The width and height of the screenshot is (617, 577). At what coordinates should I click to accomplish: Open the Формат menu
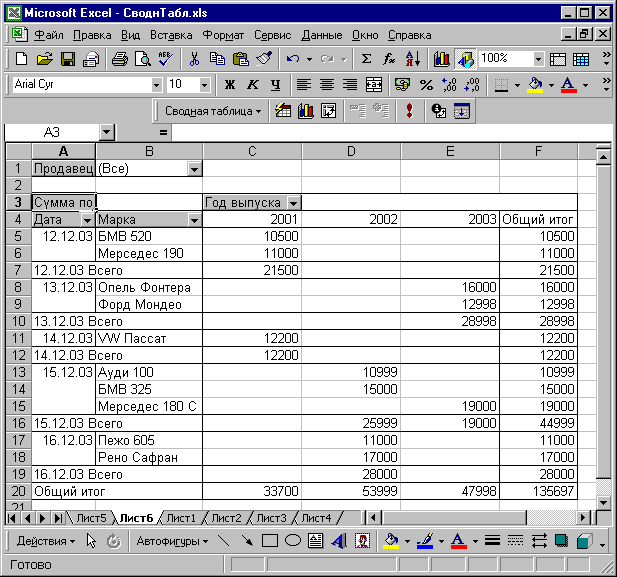(x=223, y=35)
